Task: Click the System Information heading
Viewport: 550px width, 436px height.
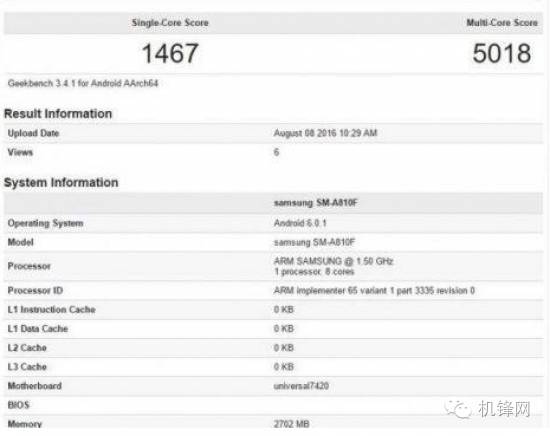Action: tap(61, 182)
